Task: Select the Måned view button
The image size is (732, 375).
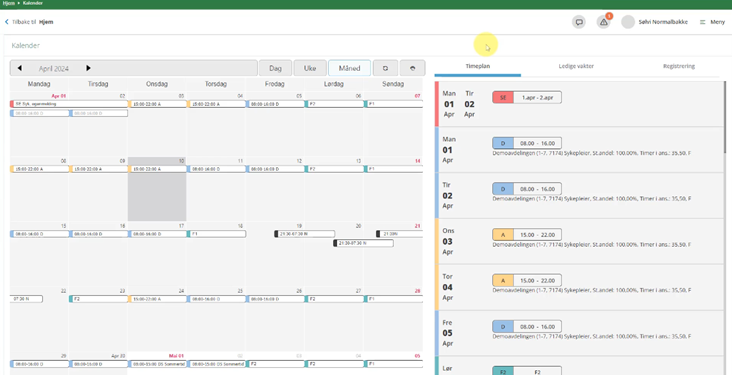Action: 350,68
